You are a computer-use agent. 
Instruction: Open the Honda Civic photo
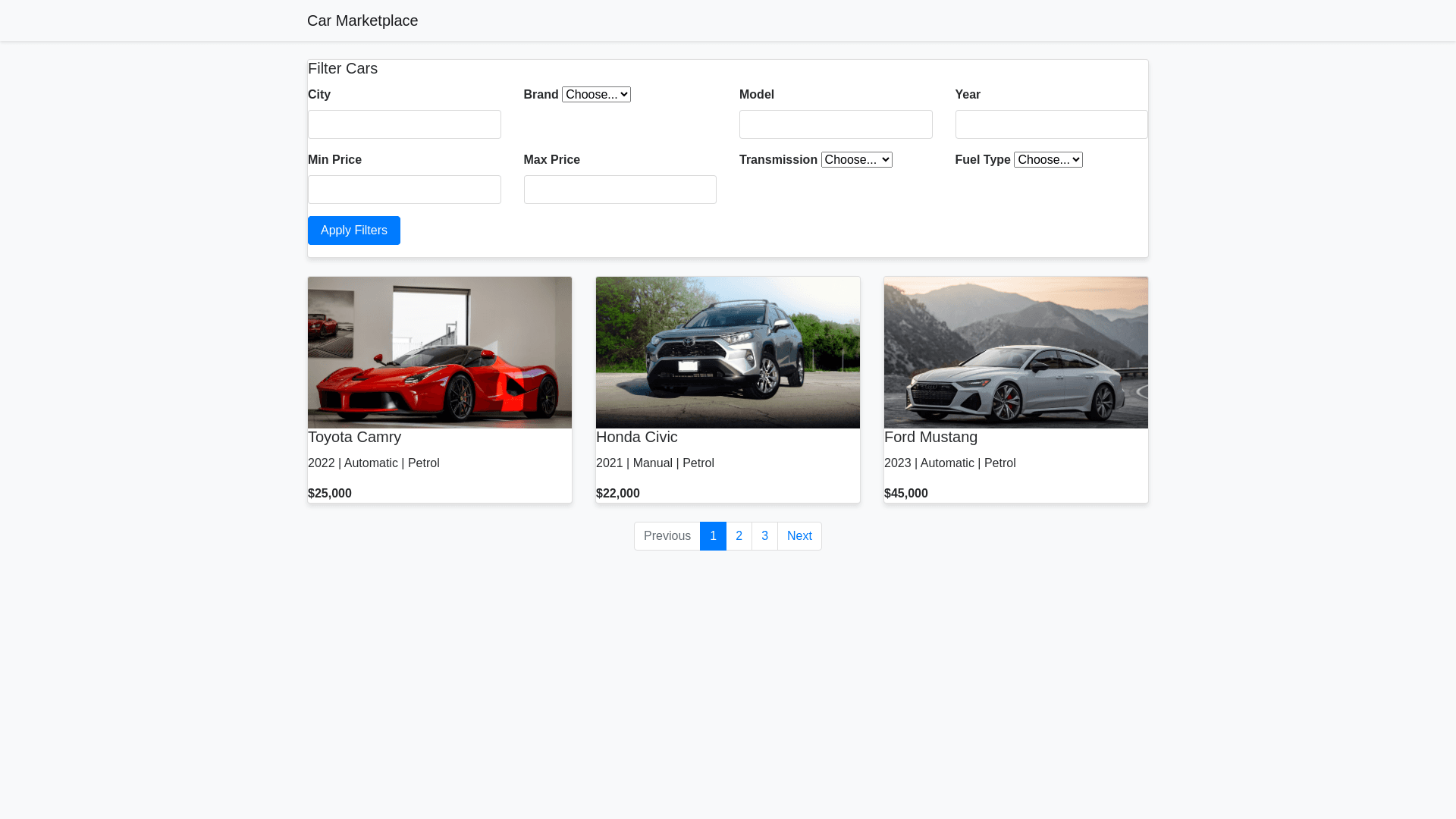click(727, 352)
